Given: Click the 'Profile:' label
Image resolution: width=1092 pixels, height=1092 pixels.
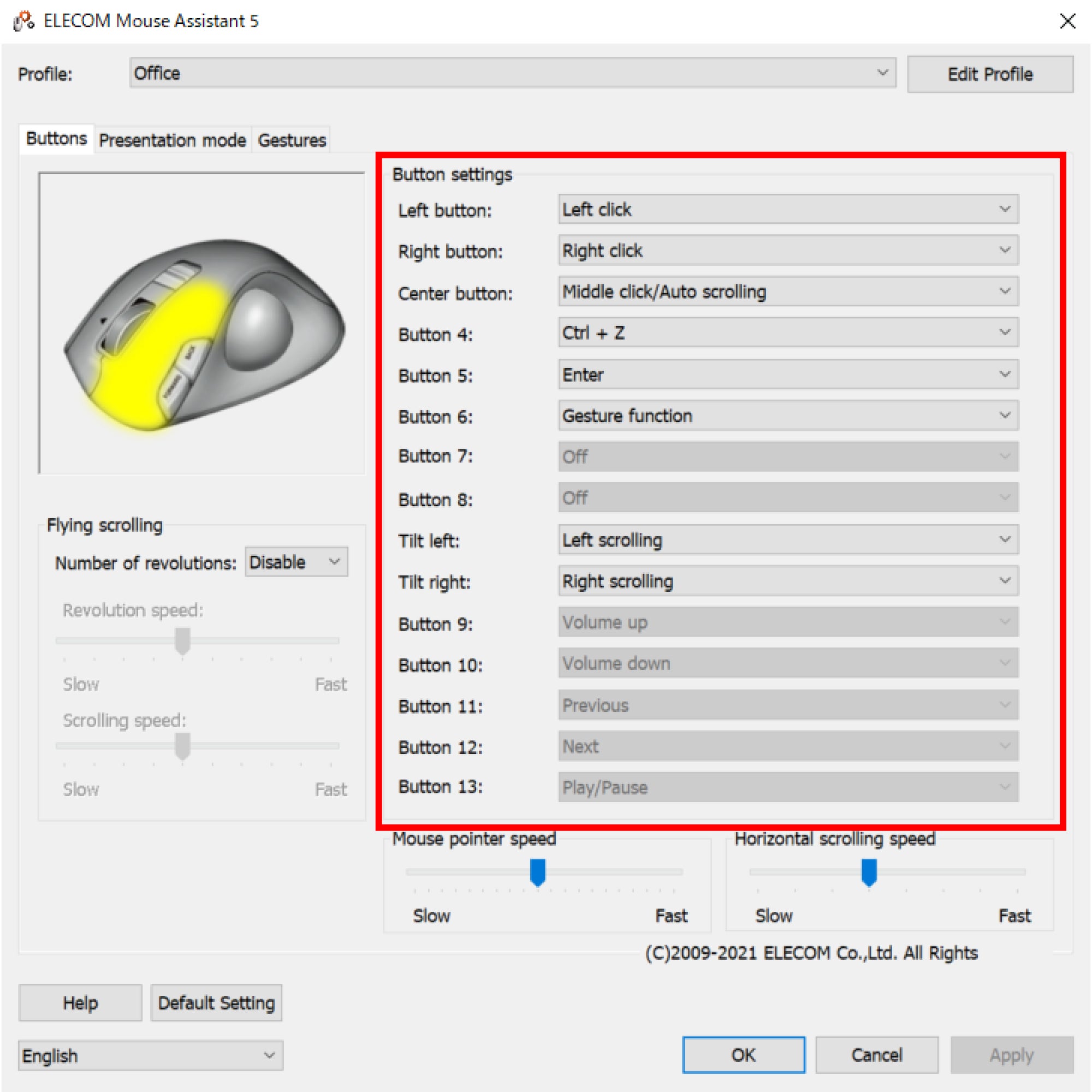Looking at the screenshot, I should pos(45,74).
